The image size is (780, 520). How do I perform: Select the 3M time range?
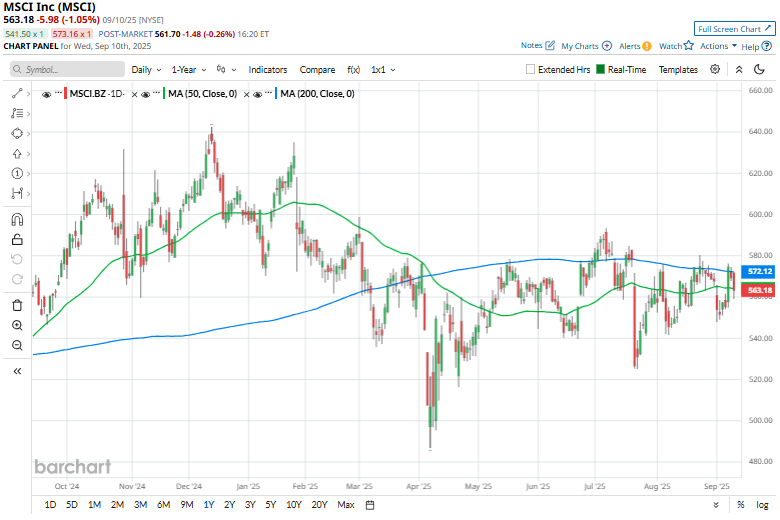coord(140,505)
